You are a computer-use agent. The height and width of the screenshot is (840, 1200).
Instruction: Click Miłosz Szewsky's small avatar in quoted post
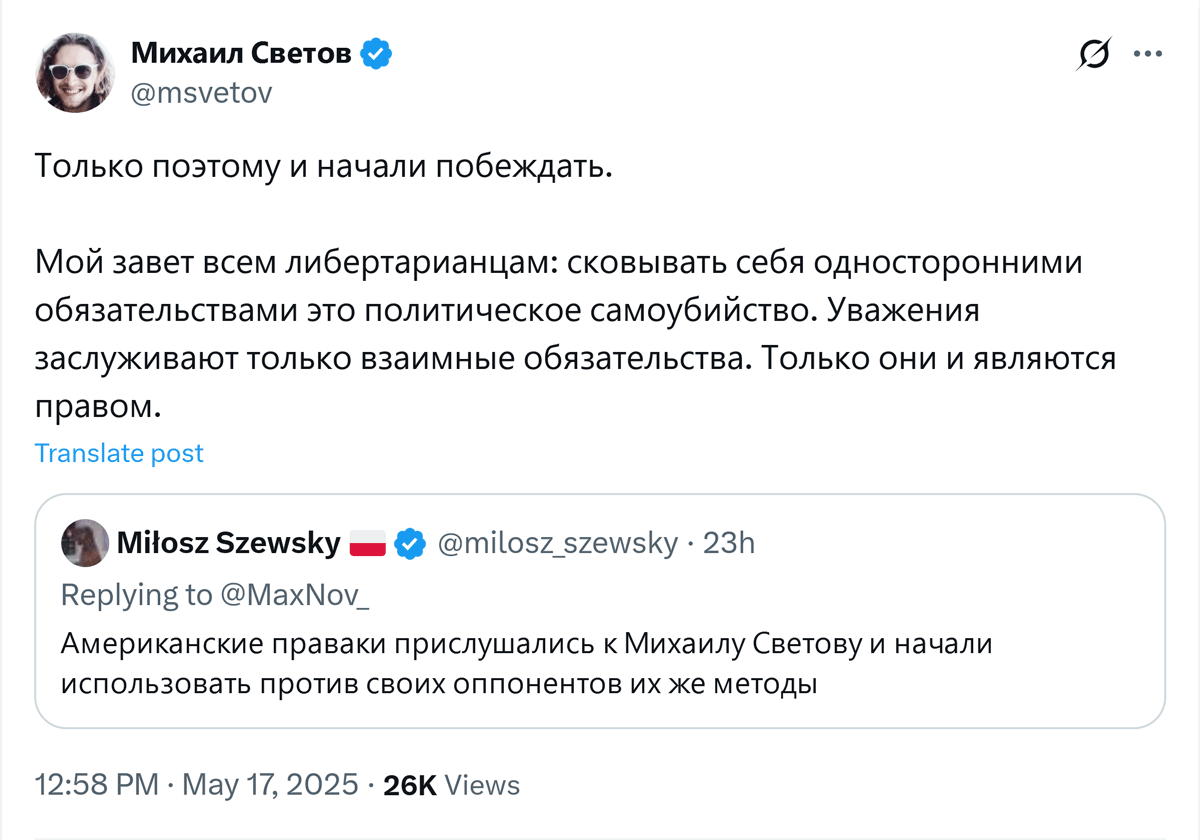coord(85,543)
